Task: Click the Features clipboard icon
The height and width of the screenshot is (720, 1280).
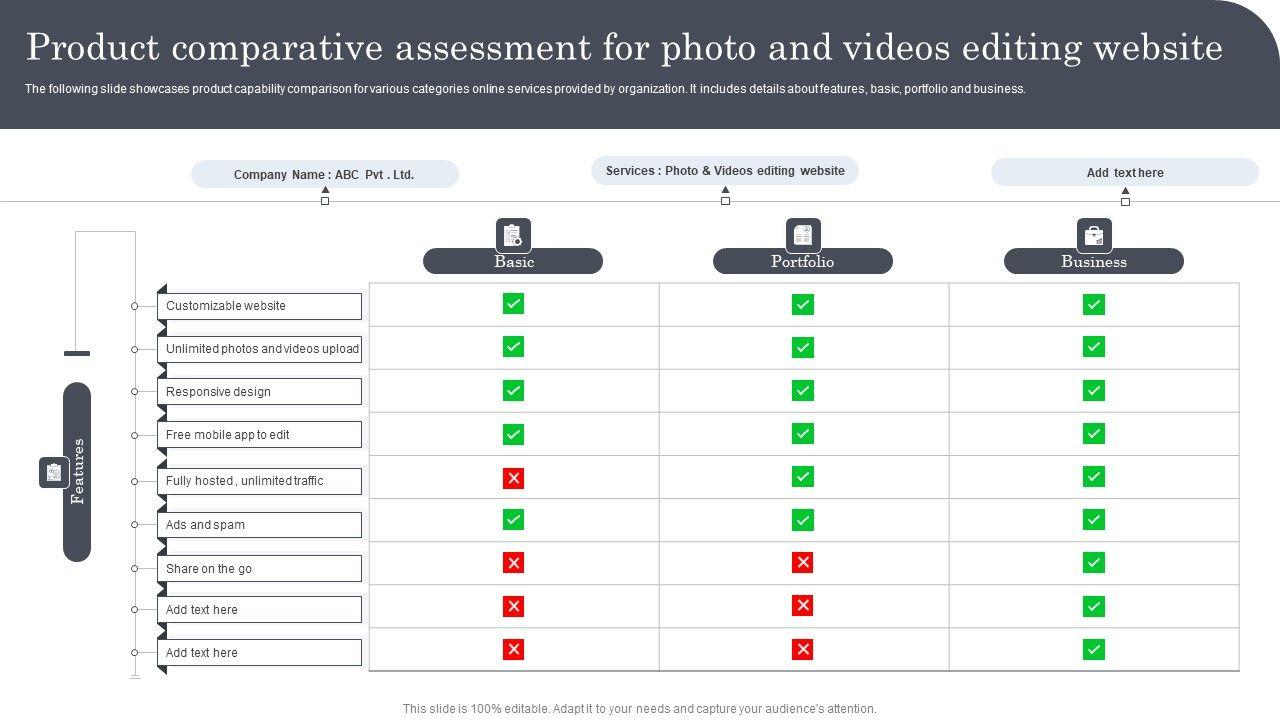Action: (x=54, y=472)
